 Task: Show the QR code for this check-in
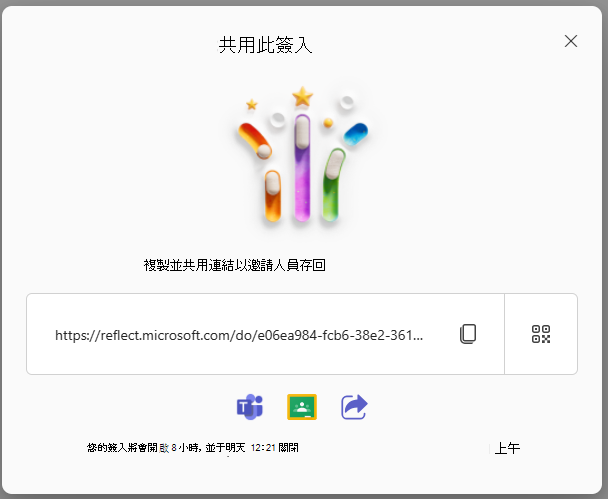[541, 334]
